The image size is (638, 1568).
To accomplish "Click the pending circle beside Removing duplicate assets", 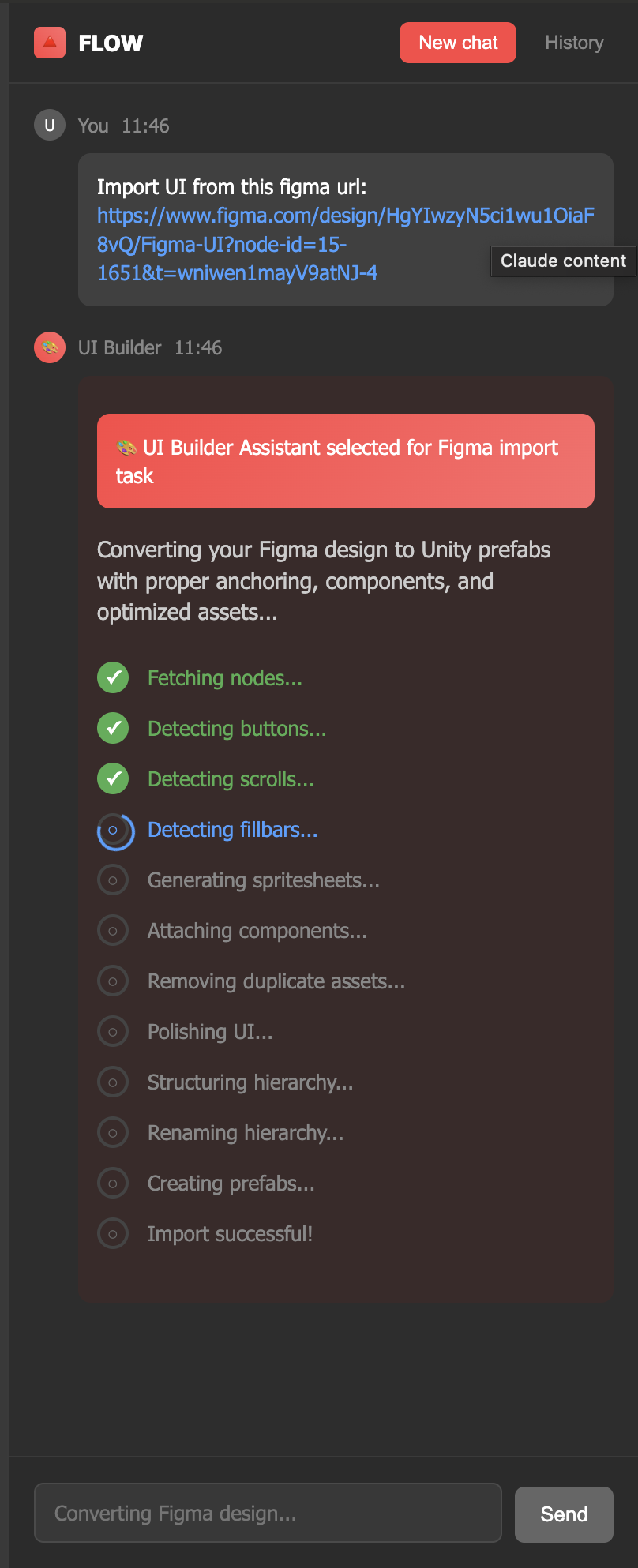I will (113, 981).
